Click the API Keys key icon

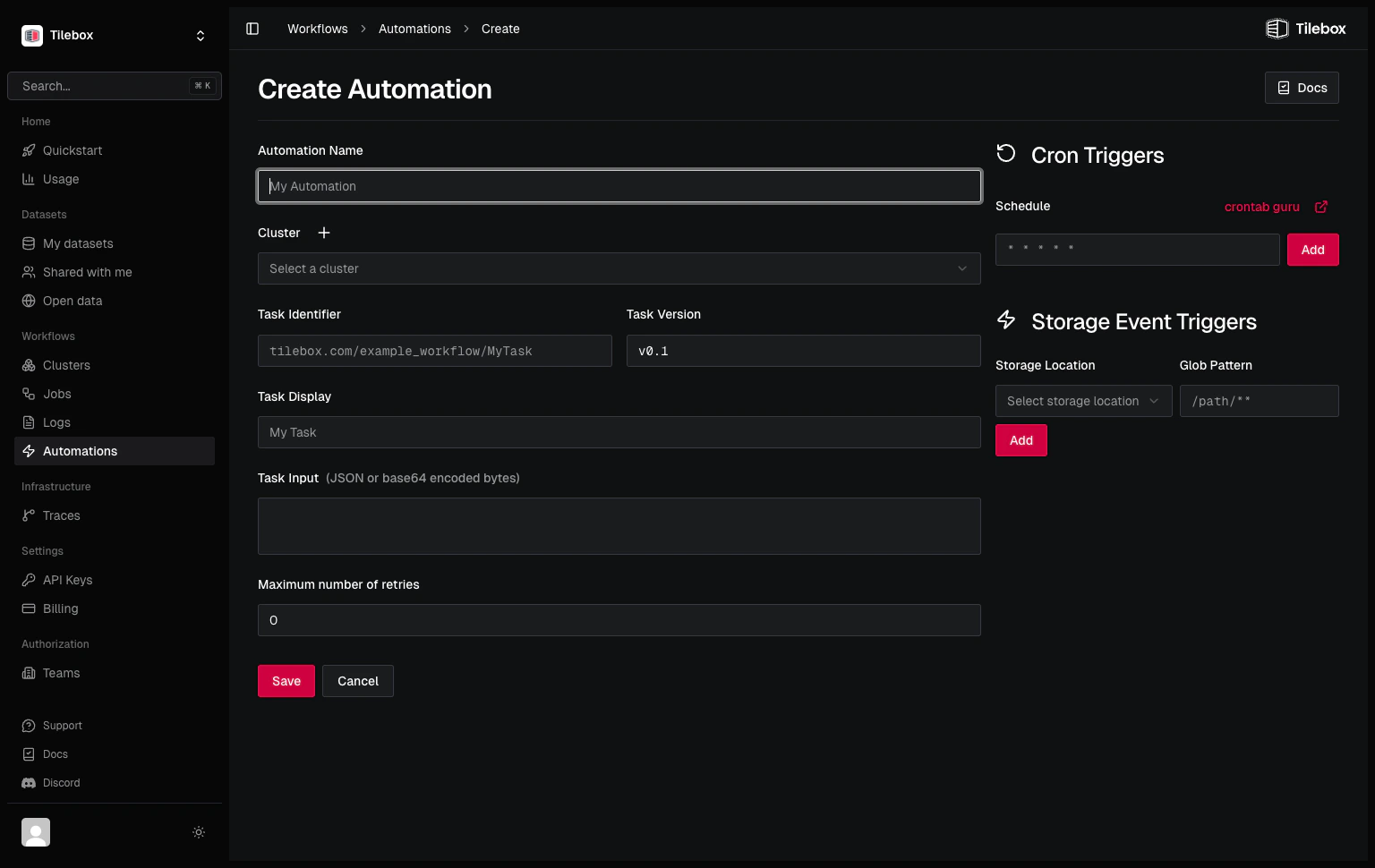[29, 580]
